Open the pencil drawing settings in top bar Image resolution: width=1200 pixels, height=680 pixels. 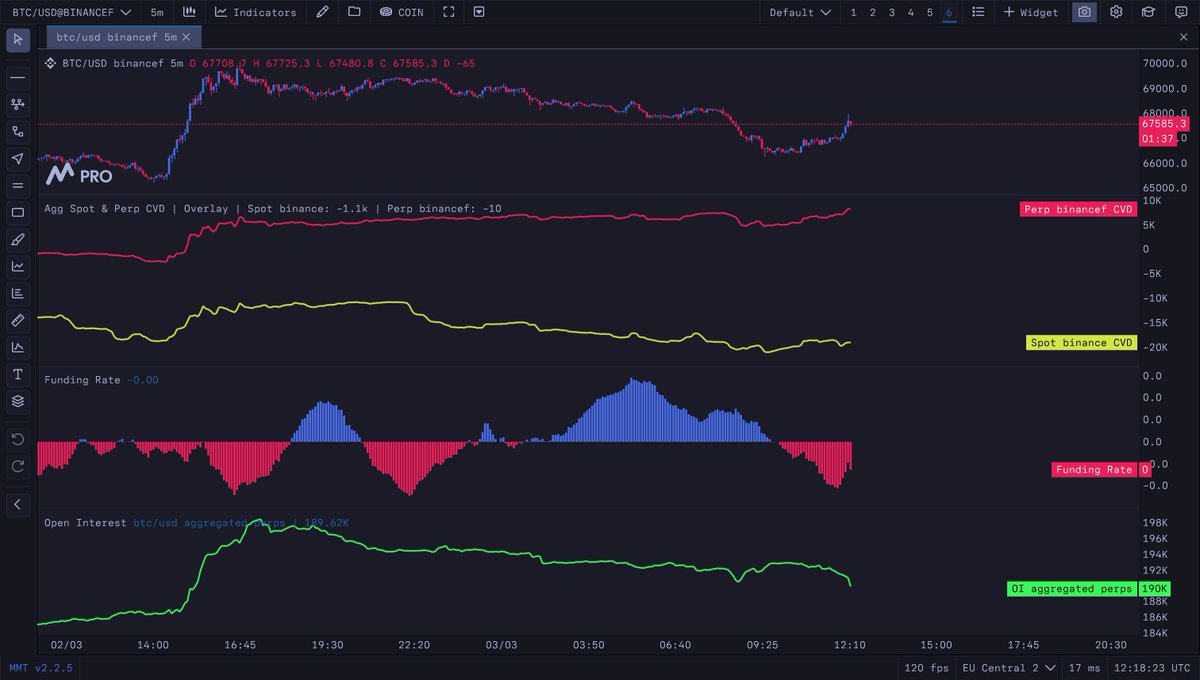[x=321, y=12]
